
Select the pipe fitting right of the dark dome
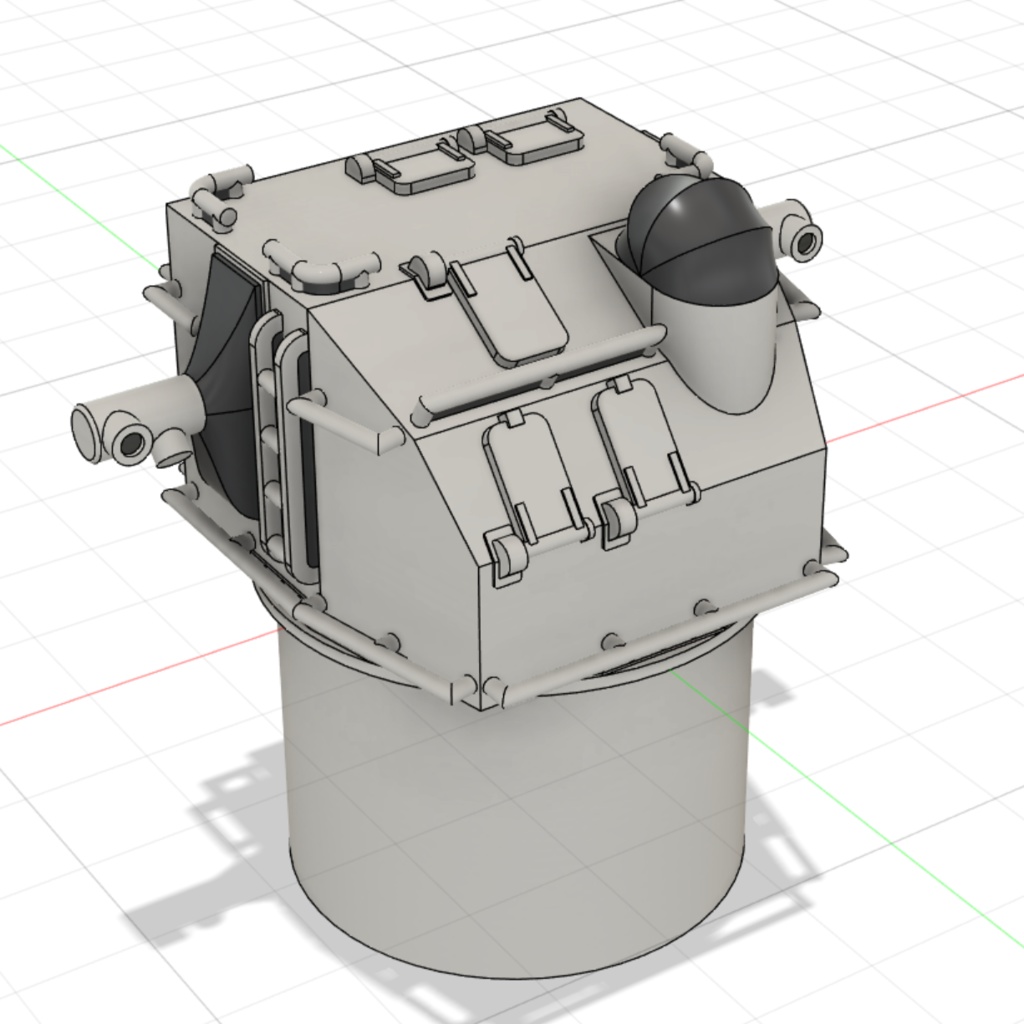[x=794, y=231]
